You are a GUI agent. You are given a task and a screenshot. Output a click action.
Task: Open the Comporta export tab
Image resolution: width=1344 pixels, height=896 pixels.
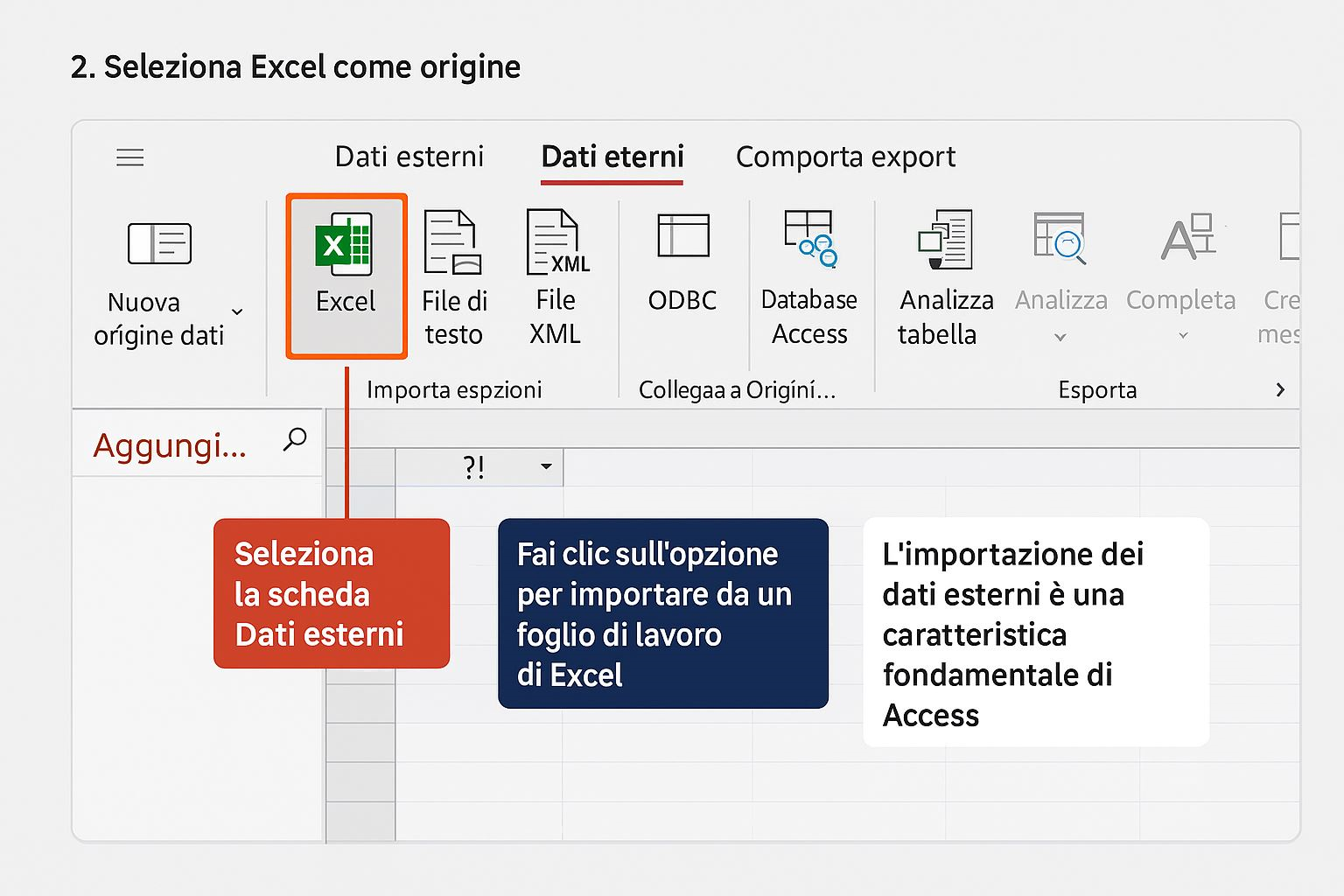[845, 157]
